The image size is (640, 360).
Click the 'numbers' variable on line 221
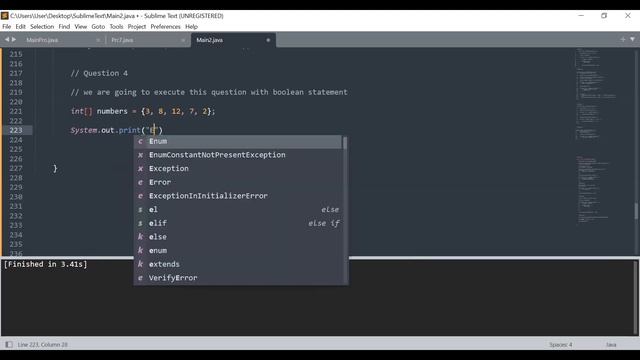(112, 111)
